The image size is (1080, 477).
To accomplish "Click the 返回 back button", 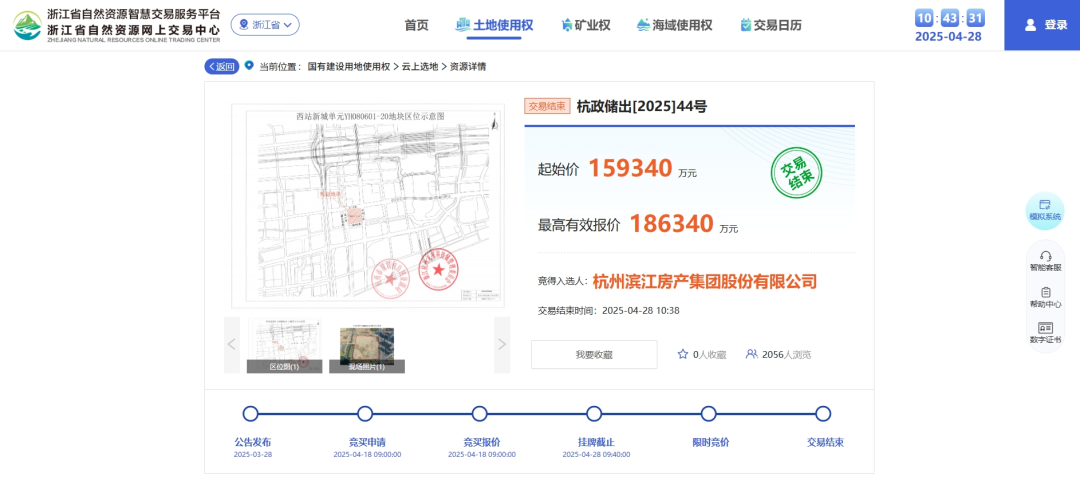I will [x=221, y=67].
